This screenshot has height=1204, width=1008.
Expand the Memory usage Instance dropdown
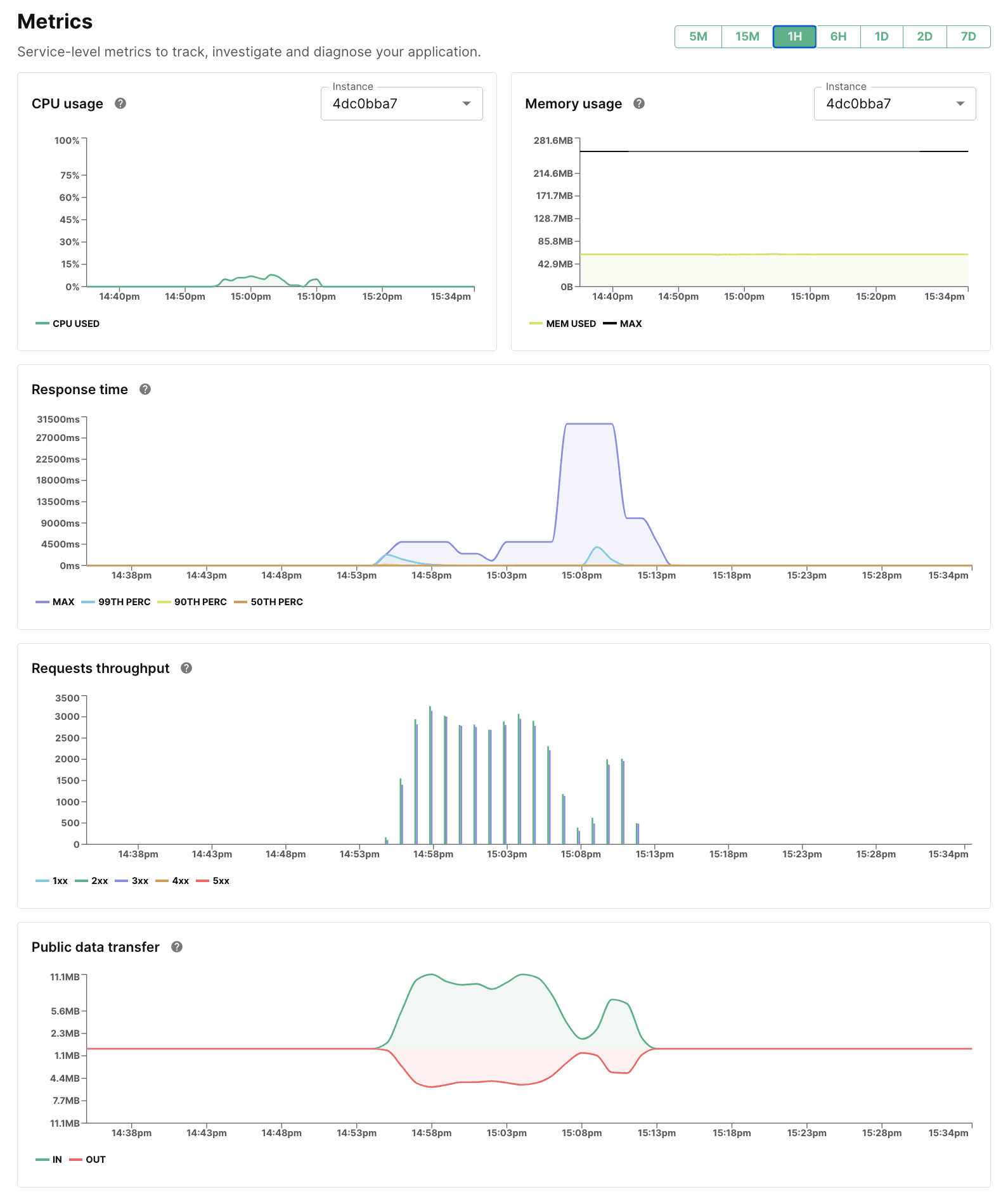pos(894,104)
